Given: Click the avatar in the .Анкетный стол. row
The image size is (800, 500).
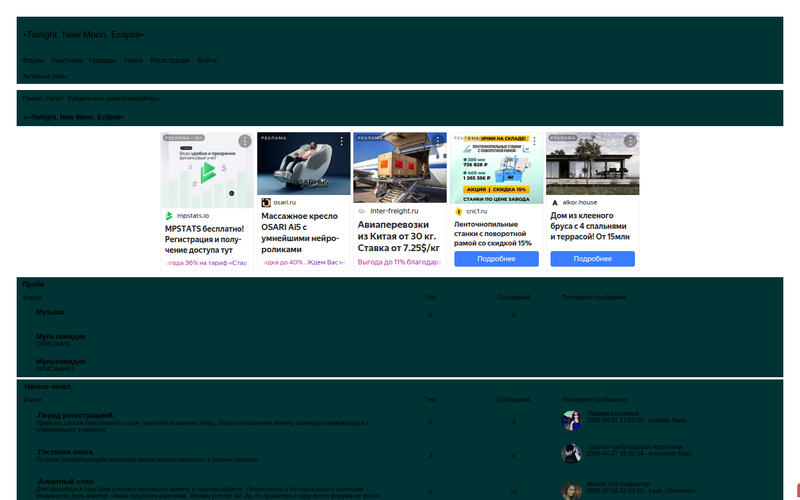Looking at the screenshot, I should [572, 490].
